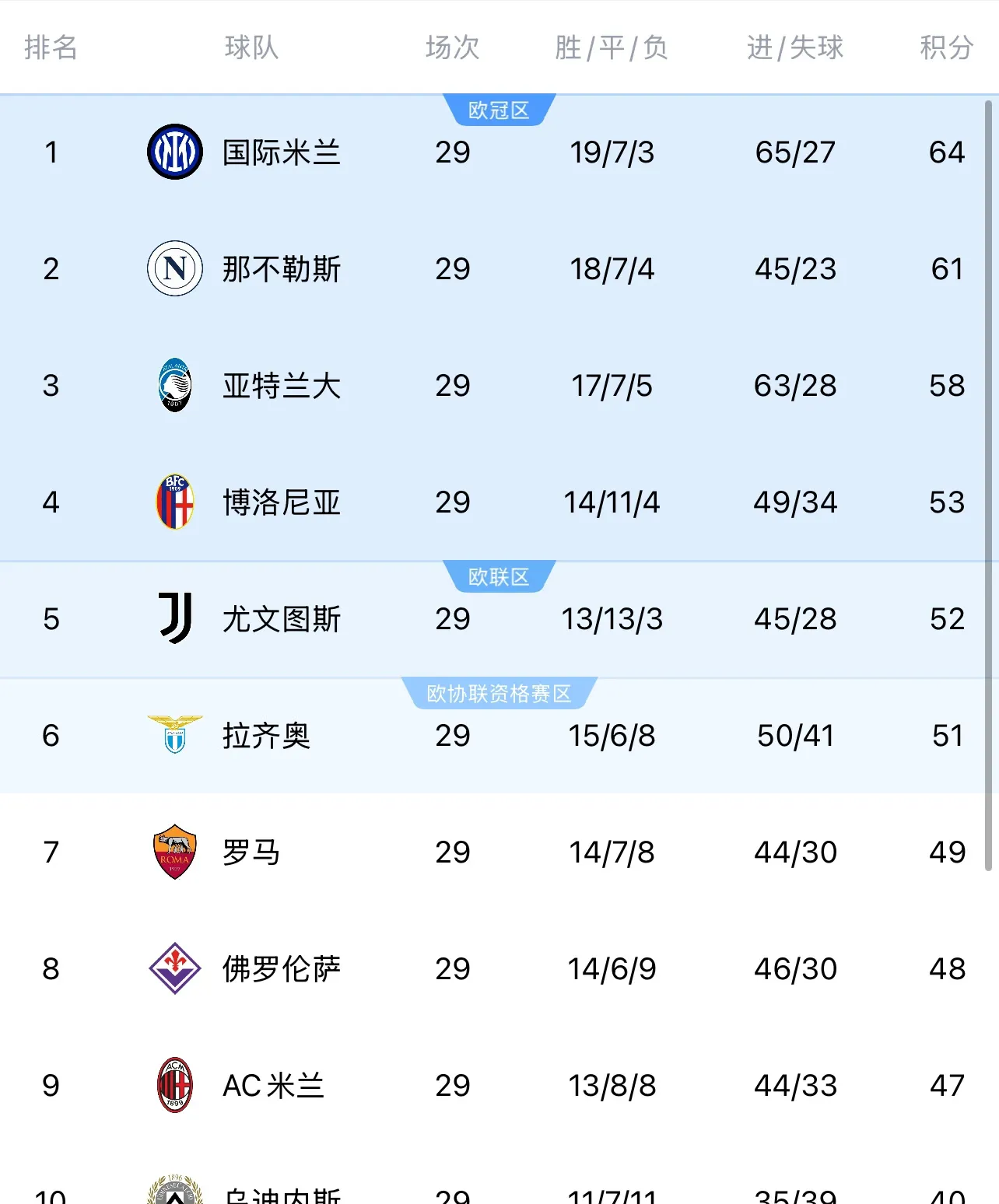Click the 排名 column header
The image size is (999, 1204).
(51, 47)
